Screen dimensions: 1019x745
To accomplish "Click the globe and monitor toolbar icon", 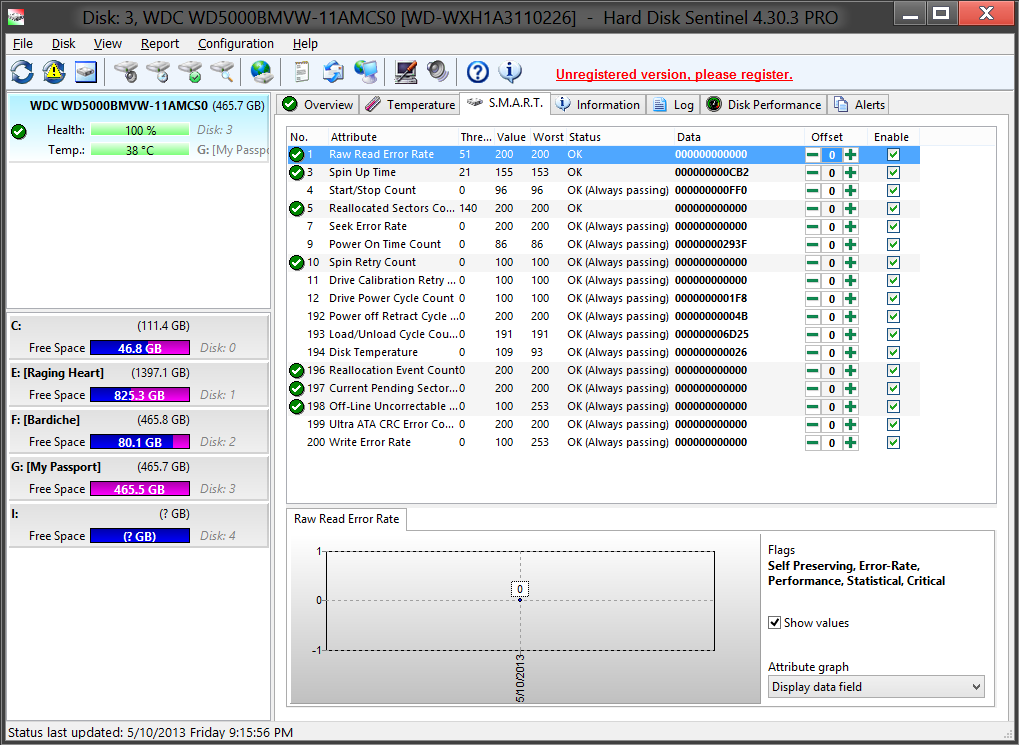I will pos(366,72).
